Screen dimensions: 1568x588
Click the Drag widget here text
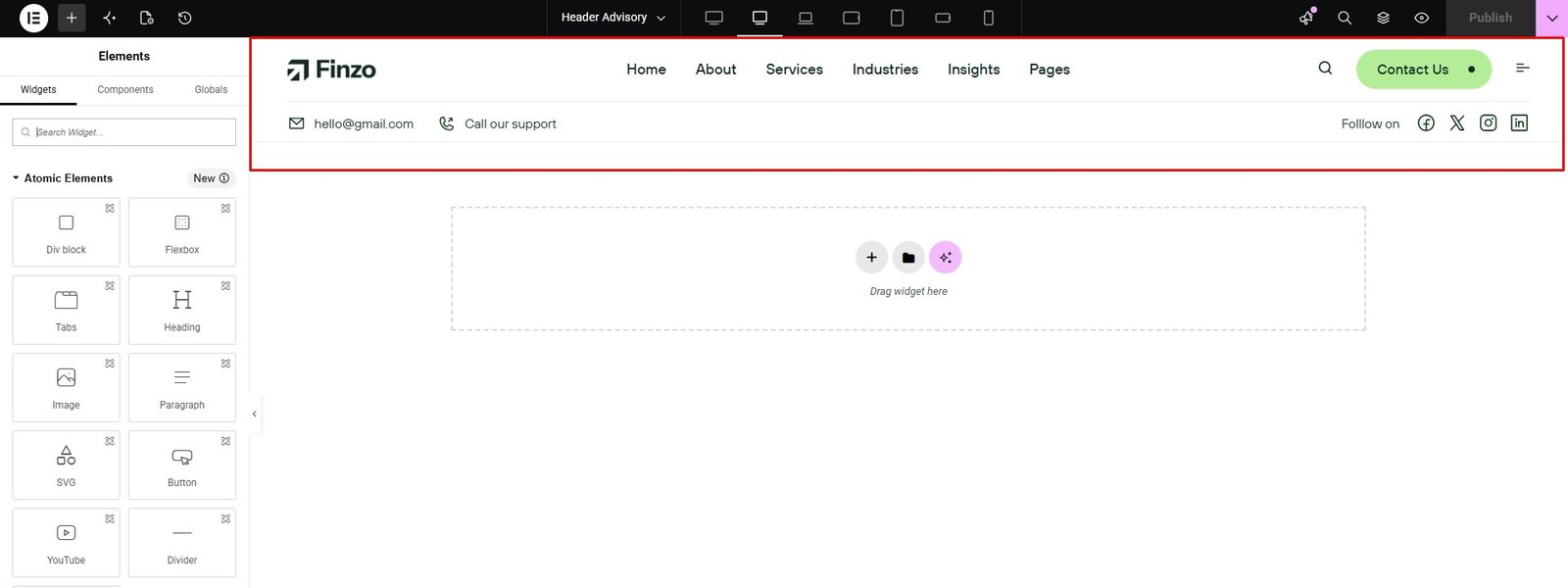click(908, 291)
